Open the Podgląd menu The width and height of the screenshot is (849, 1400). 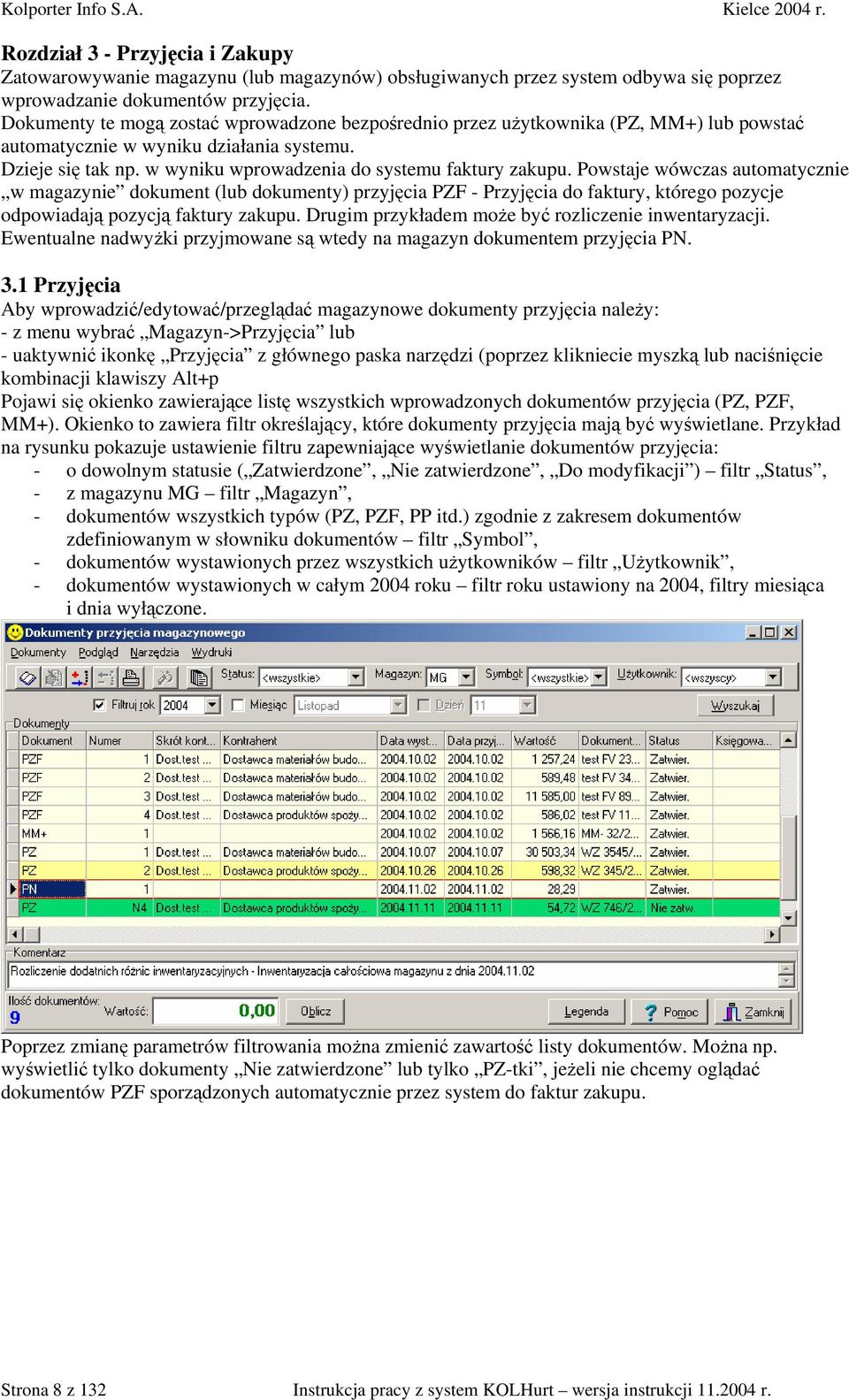[x=98, y=653]
